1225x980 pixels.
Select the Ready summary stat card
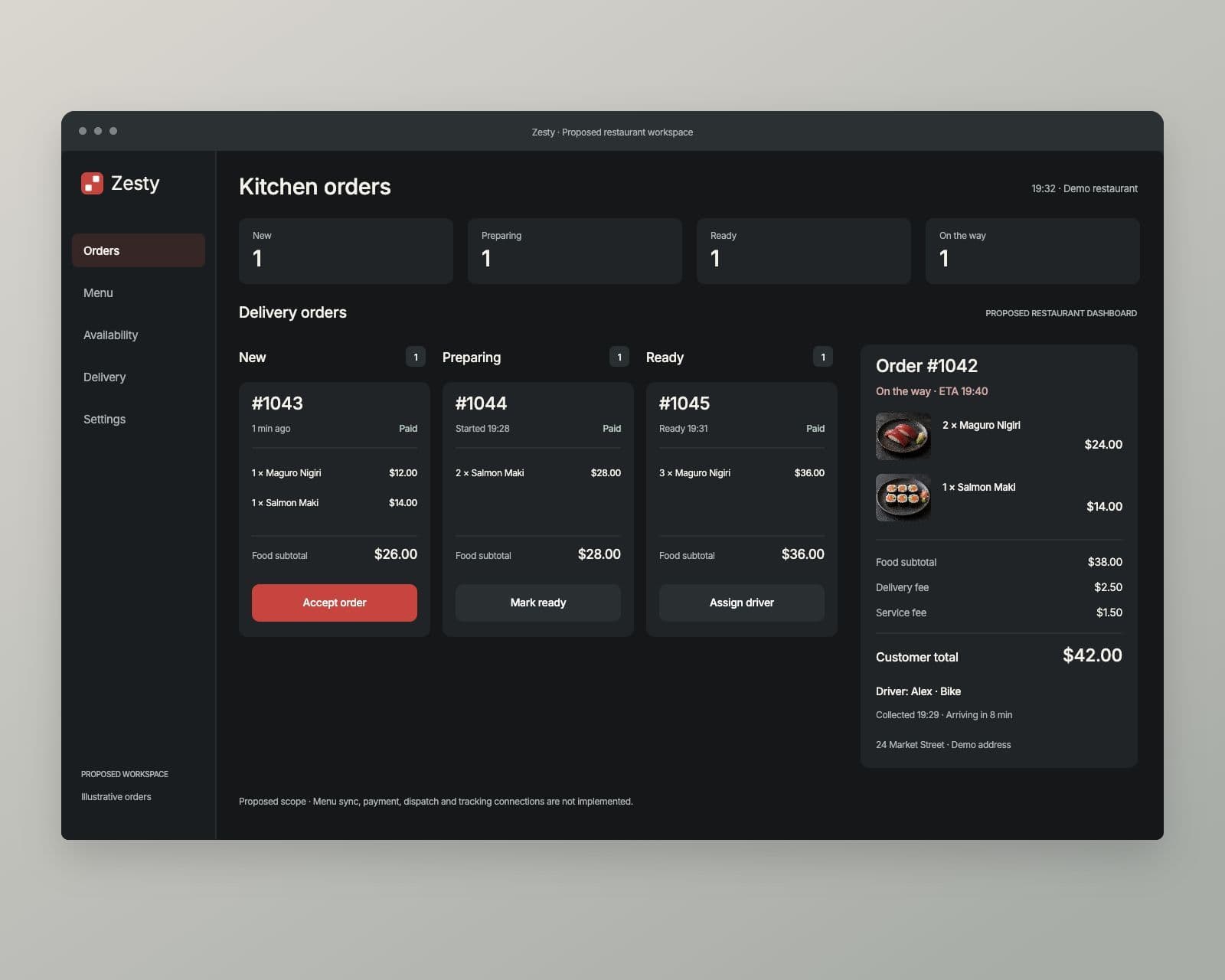pos(804,251)
